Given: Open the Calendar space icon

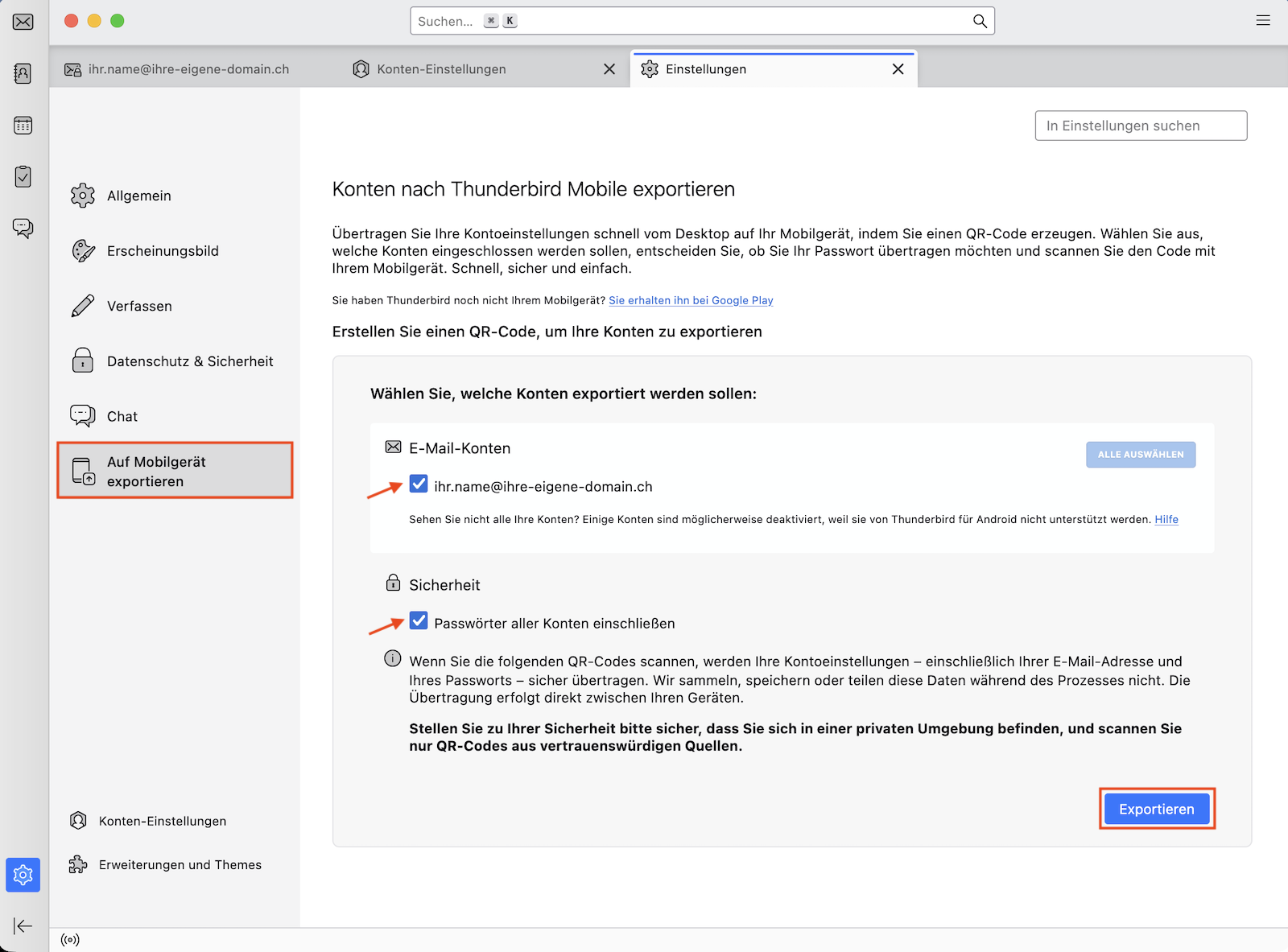Looking at the screenshot, I should (x=23, y=125).
